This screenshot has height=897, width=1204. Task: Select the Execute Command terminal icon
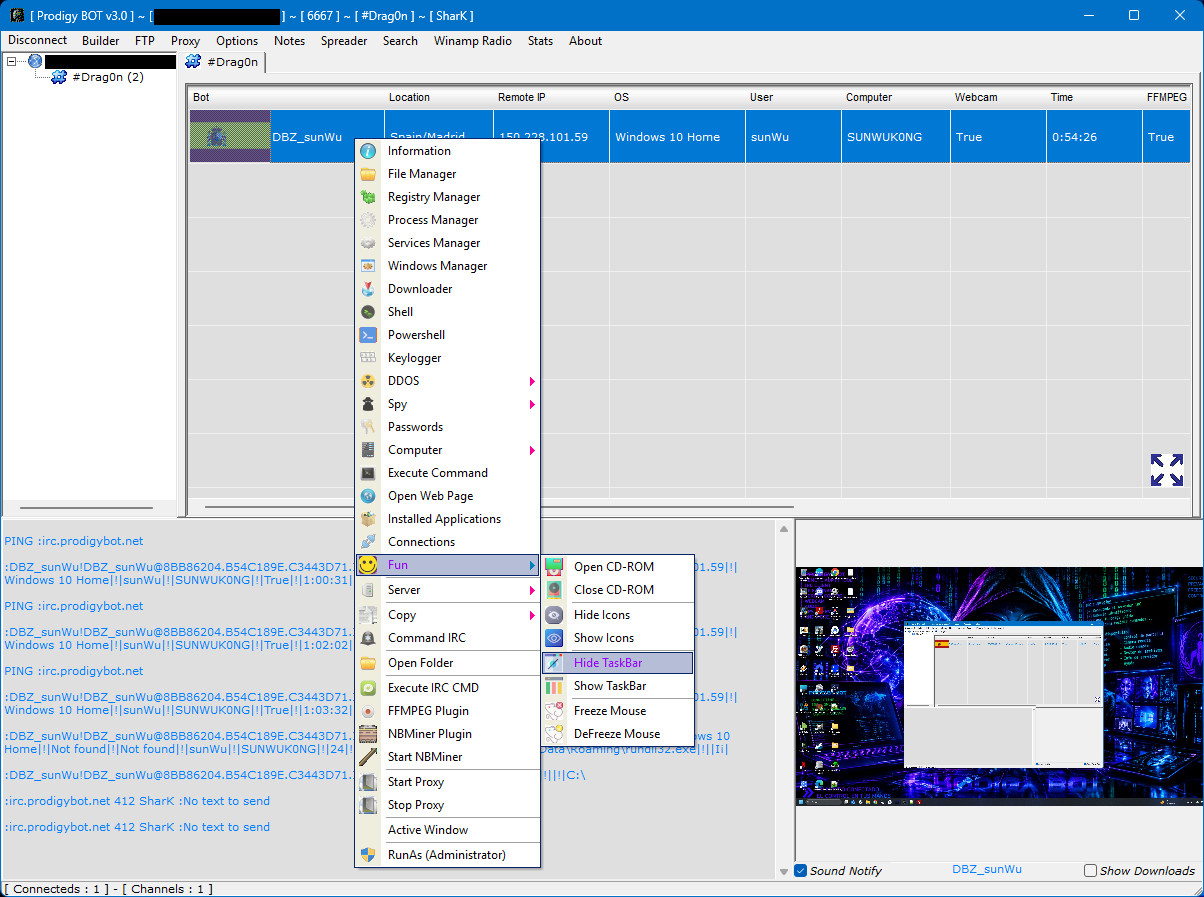point(368,473)
